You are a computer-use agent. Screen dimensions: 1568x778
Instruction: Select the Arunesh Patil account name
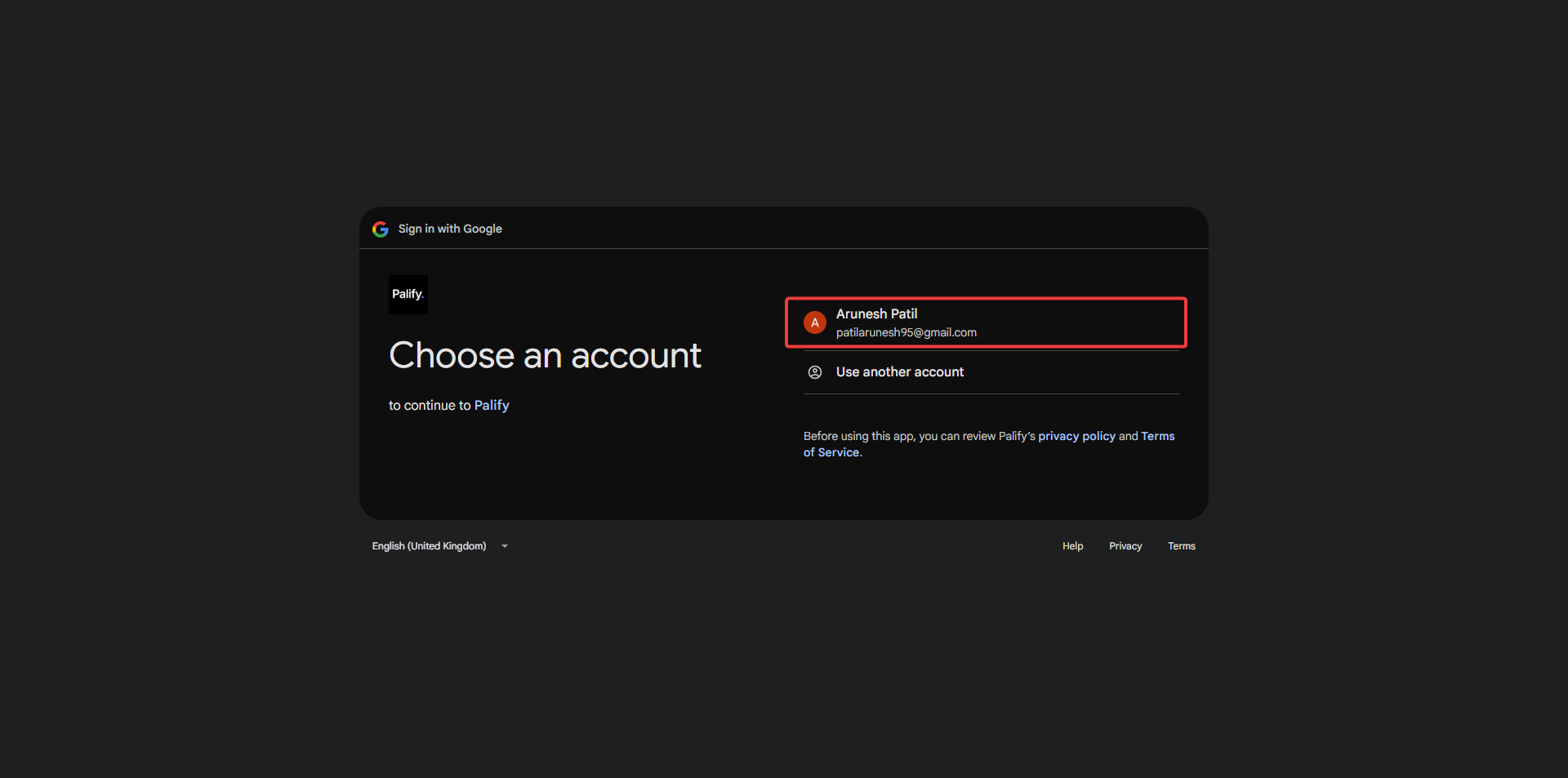pos(876,314)
